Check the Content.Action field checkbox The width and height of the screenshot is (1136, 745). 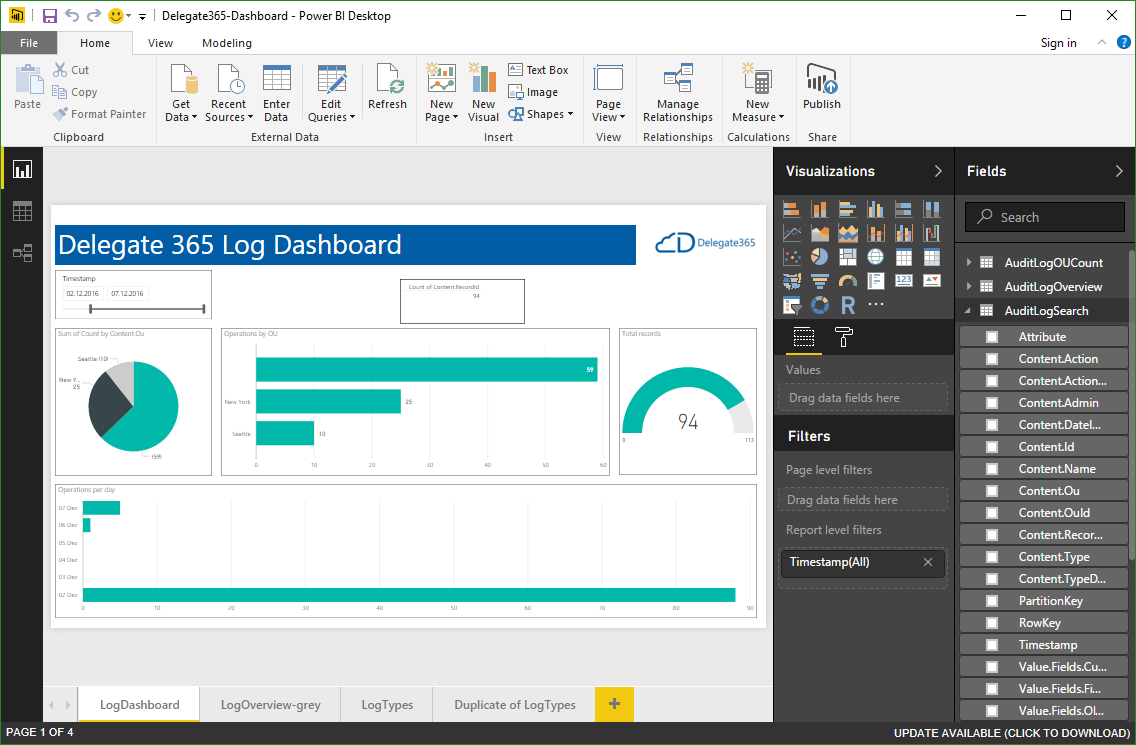click(x=992, y=359)
